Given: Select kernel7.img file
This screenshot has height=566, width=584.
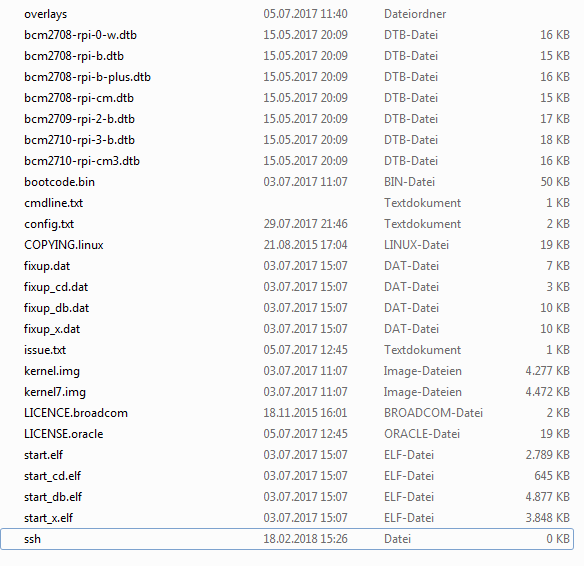Looking at the screenshot, I should (x=55, y=392).
